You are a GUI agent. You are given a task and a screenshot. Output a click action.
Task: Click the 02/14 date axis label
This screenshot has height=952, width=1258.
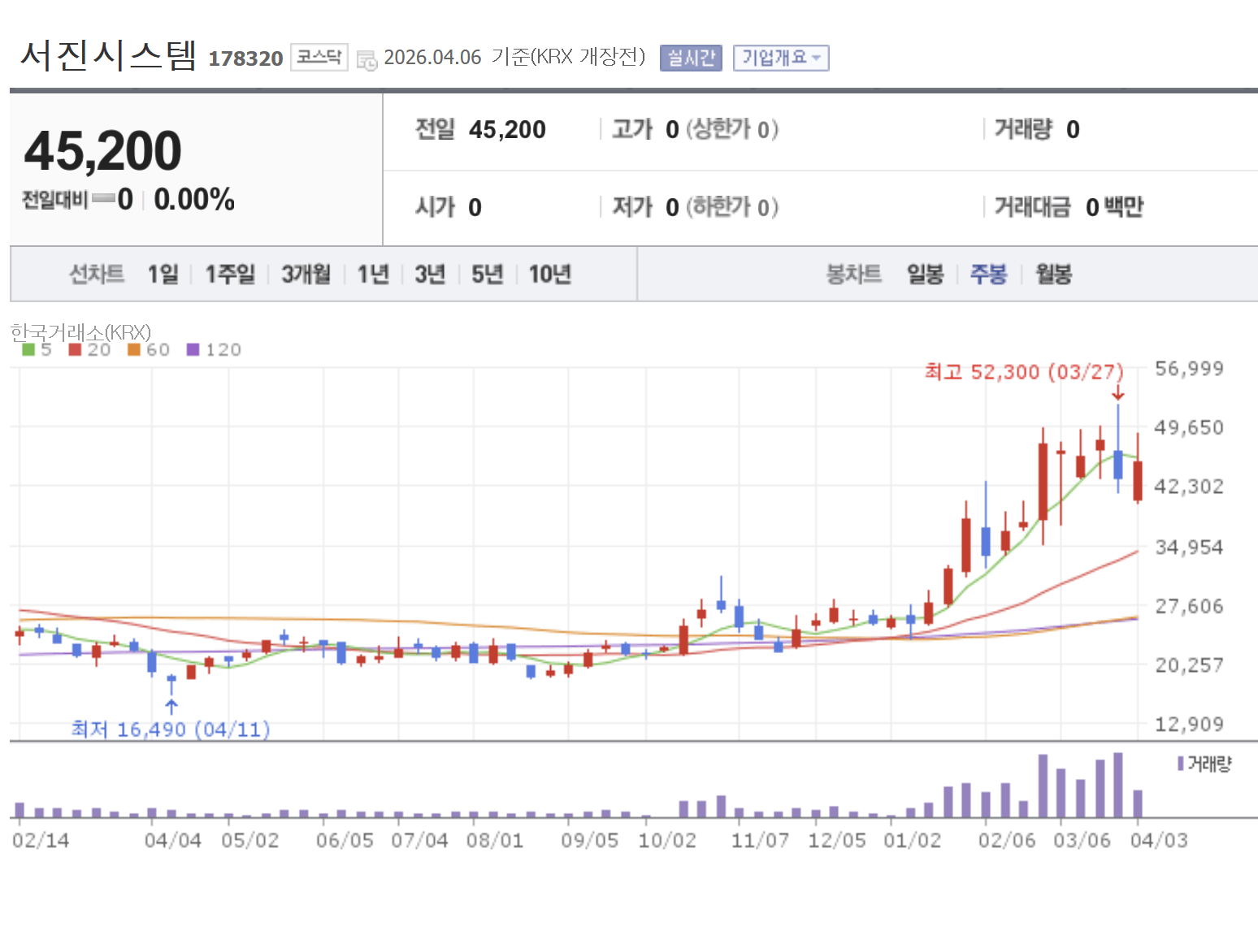pyautogui.click(x=41, y=840)
